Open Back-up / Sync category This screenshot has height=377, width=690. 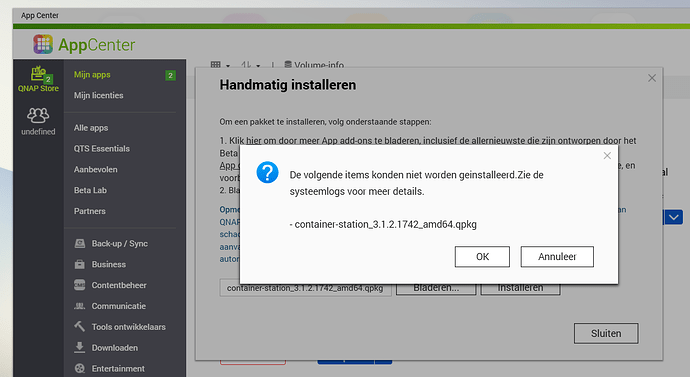120,244
